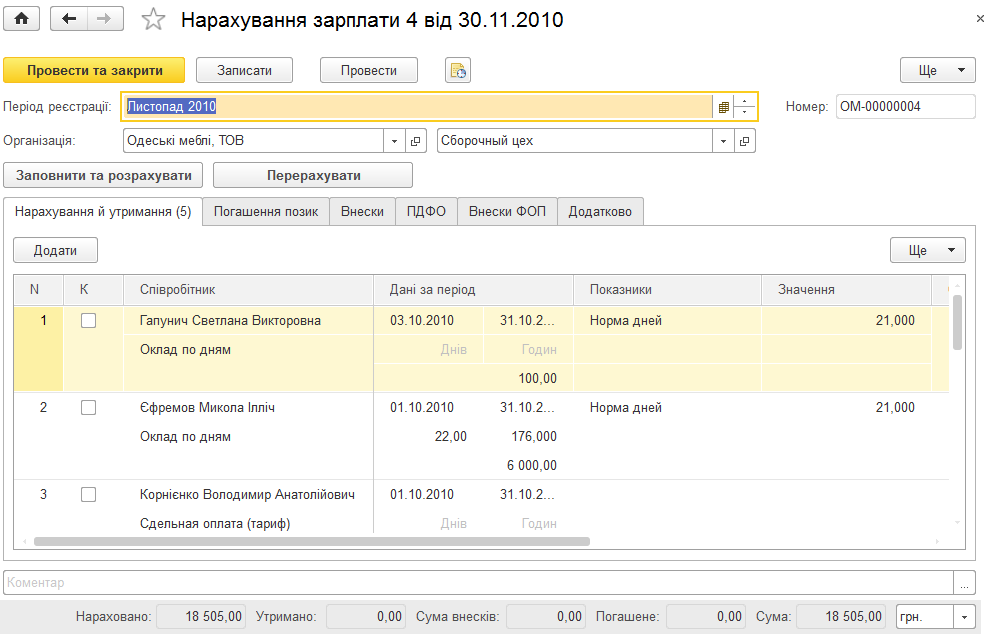Open the currency грн. dropdown

[964, 617]
